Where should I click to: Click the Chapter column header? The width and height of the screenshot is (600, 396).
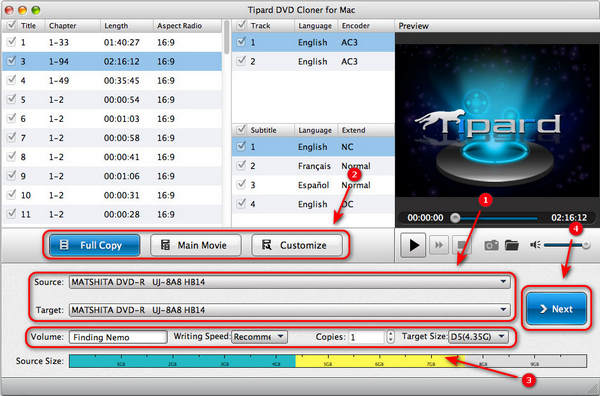coord(73,26)
